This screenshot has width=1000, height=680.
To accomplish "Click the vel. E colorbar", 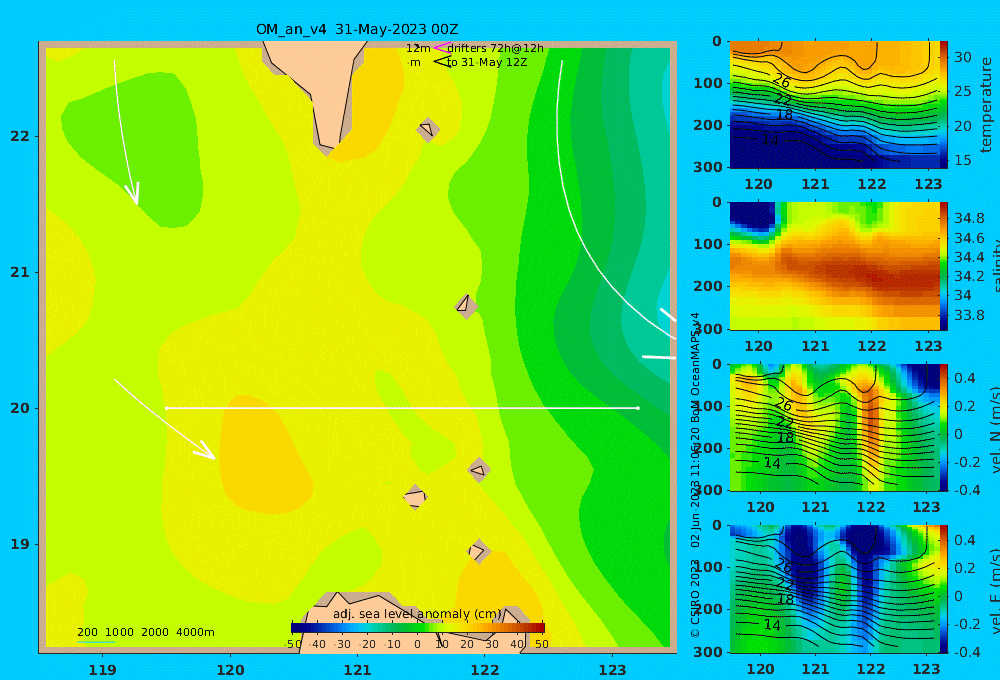I will 944,589.
